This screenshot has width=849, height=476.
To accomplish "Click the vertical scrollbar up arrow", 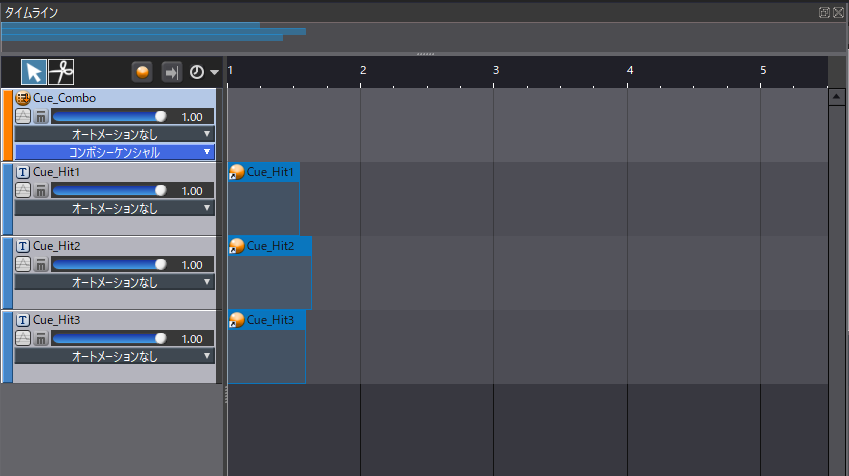I will point(836,97).
